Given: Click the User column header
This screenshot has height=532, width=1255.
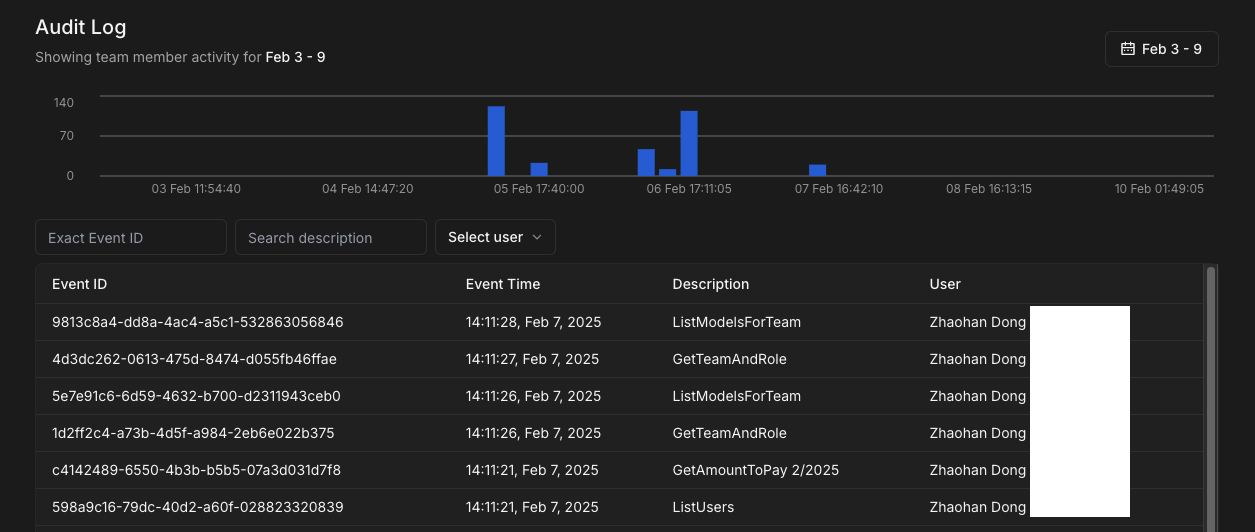Looking at the screenshot, I should pyautogui.click(x=945, y=284).
